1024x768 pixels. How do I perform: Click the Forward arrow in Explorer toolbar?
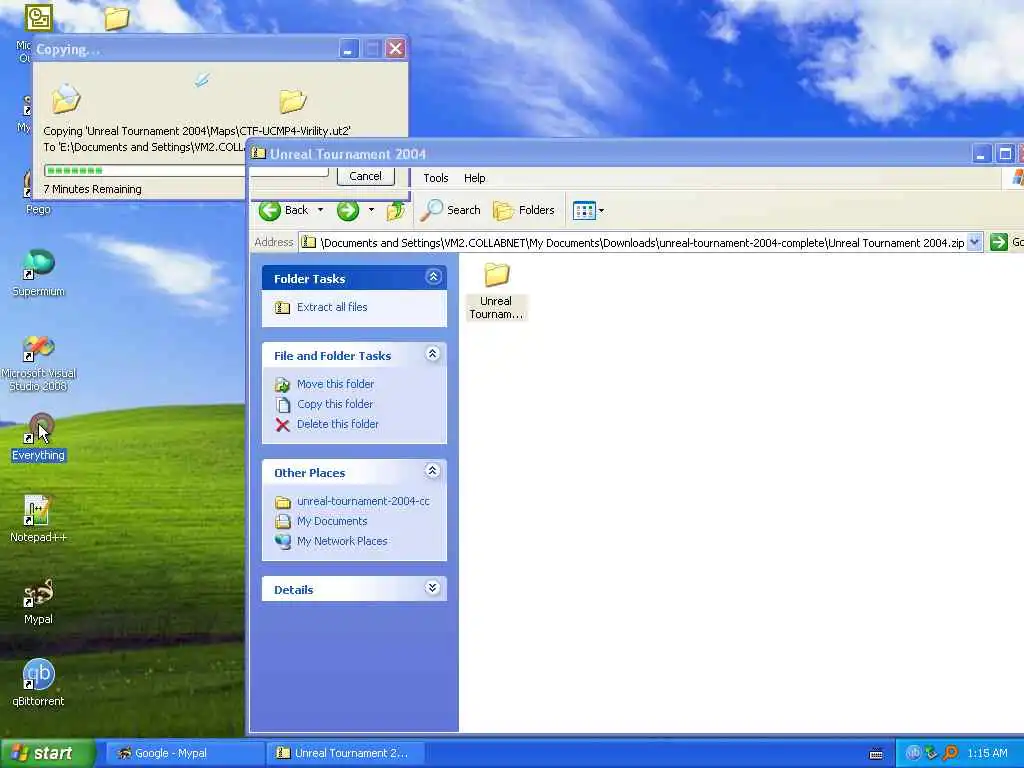pos(348,210)
